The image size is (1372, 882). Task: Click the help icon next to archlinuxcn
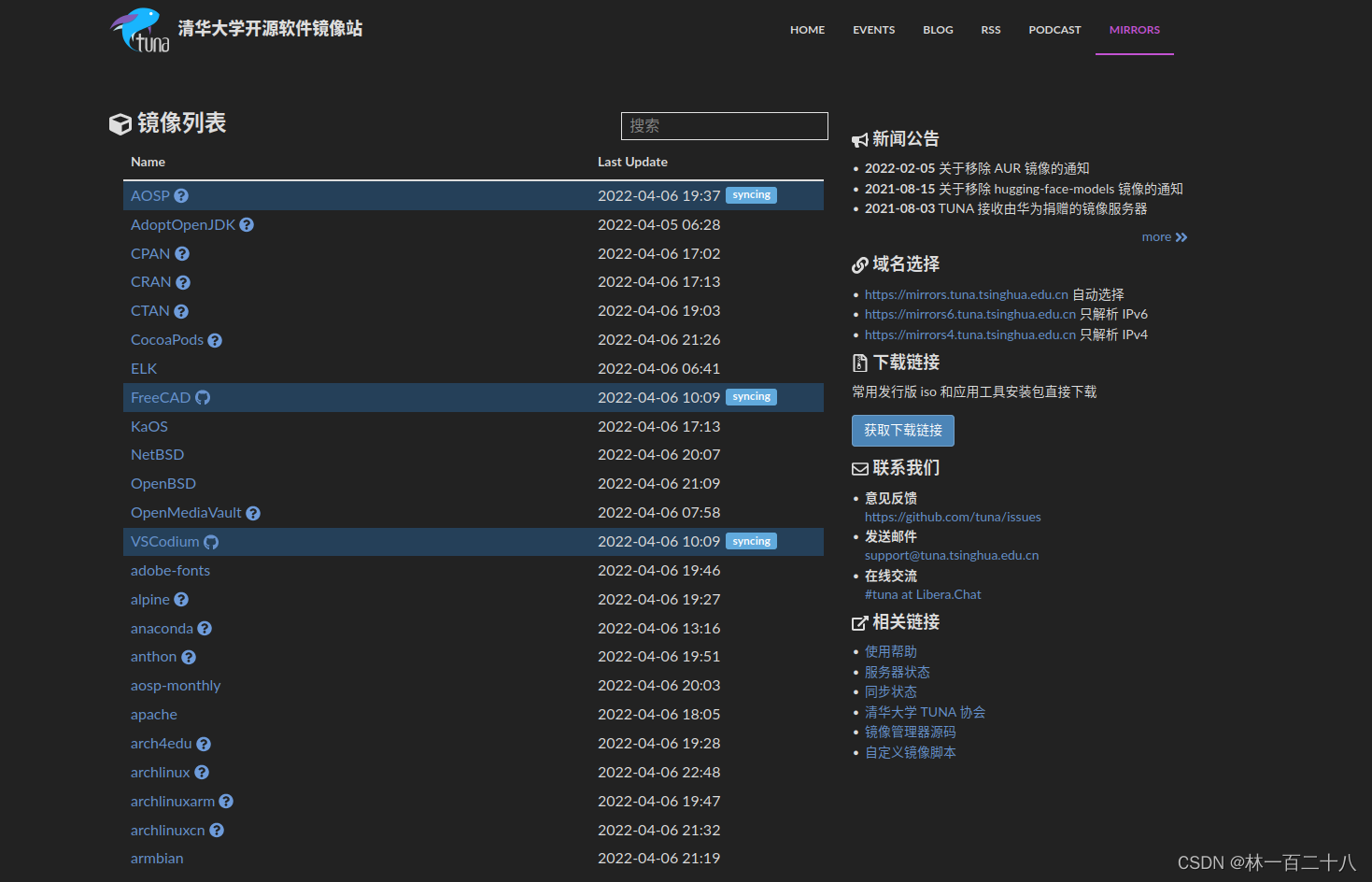point(217,831)
